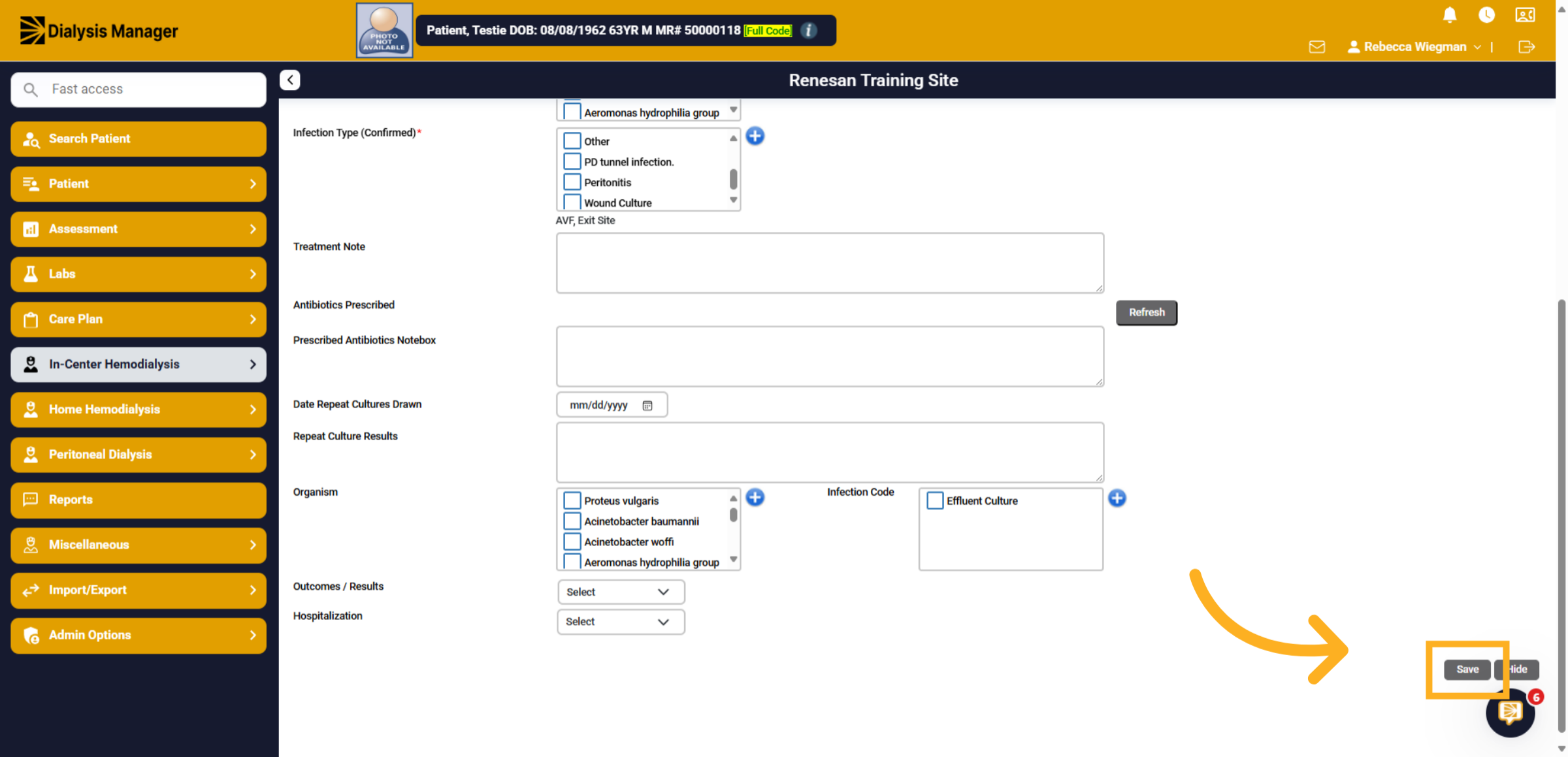Check Acinetobacter baumannii organism
This screenshot has height=757, width=1568.
(x=572, y=521)
